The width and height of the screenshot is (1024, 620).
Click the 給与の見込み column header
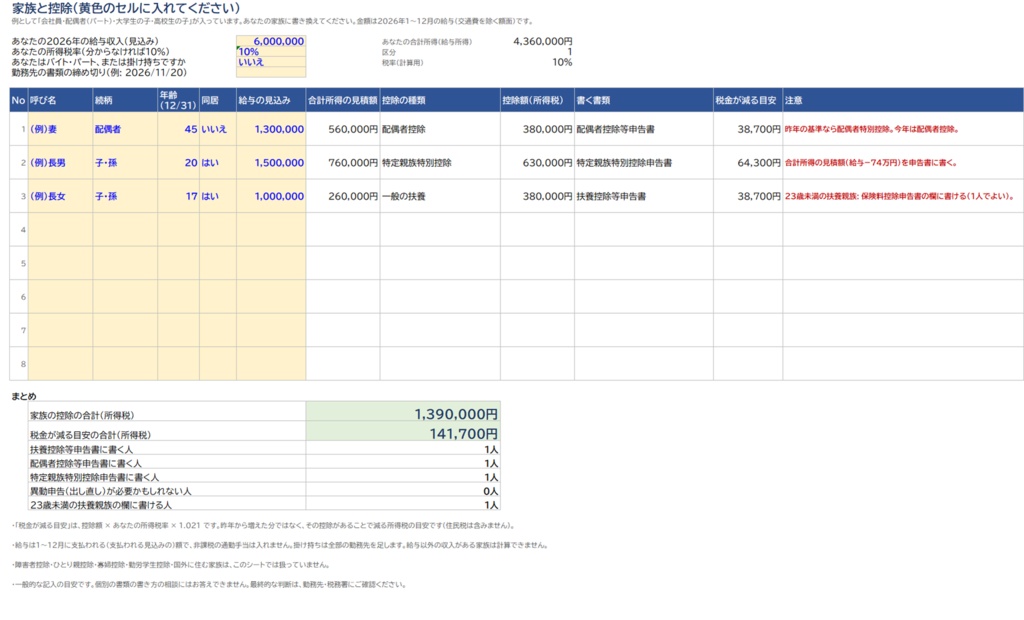pos(271,100)
